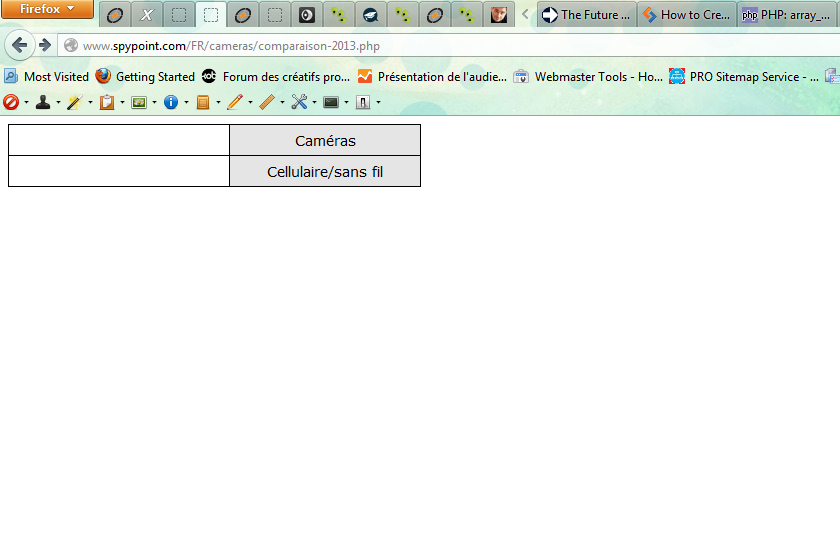The height and width of the screenshot is (538, 840).
Task: Expand the Images dropdown arrow
Action: [154, 102]
